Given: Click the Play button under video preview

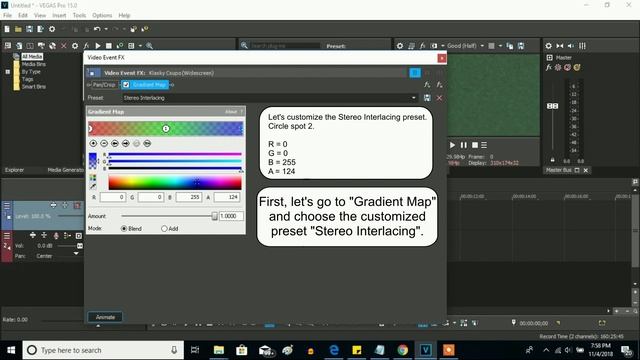Looking at the screenshot, I should point(452,145).
